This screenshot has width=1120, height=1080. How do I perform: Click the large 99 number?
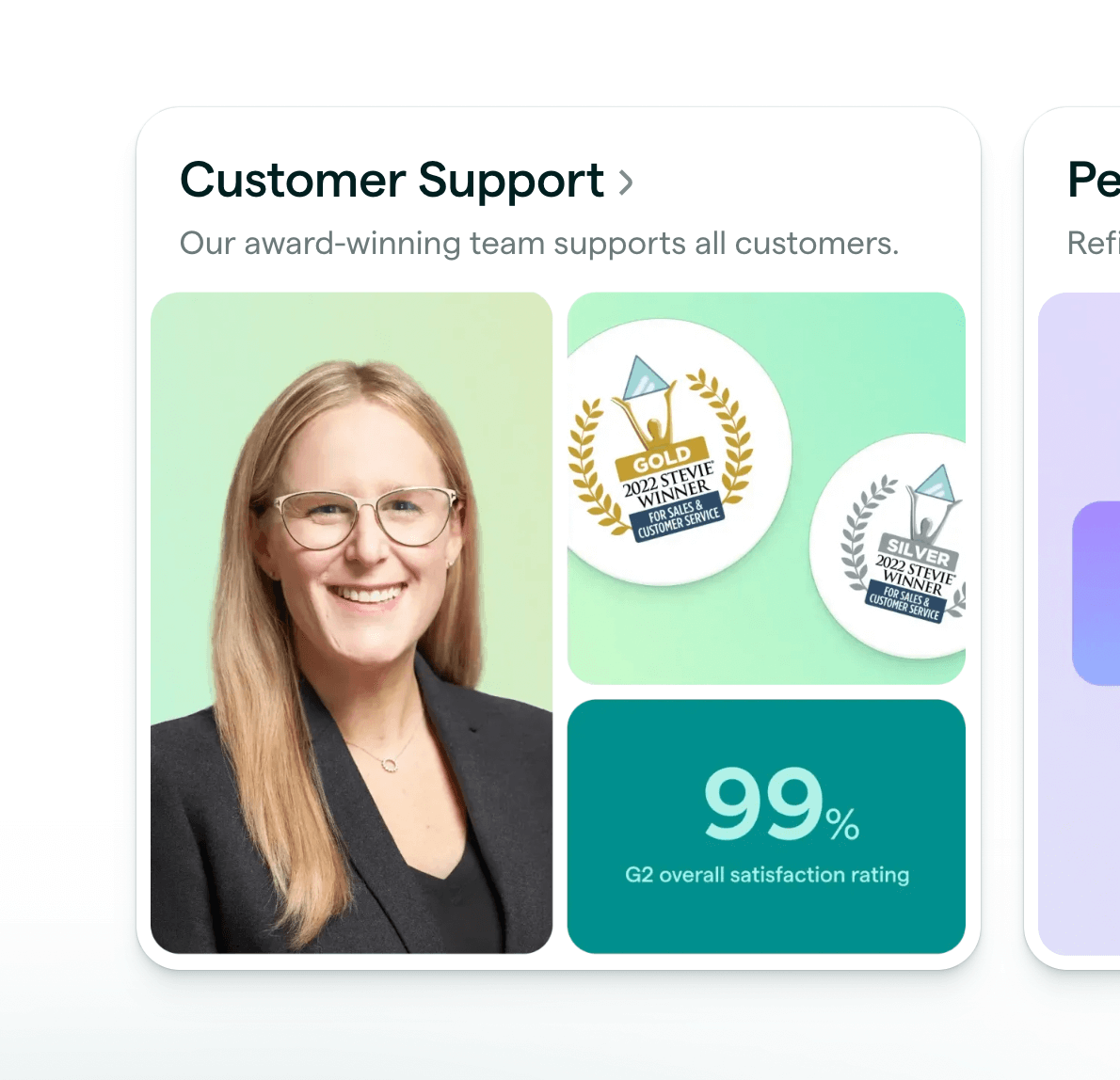(x=763, y=804)
